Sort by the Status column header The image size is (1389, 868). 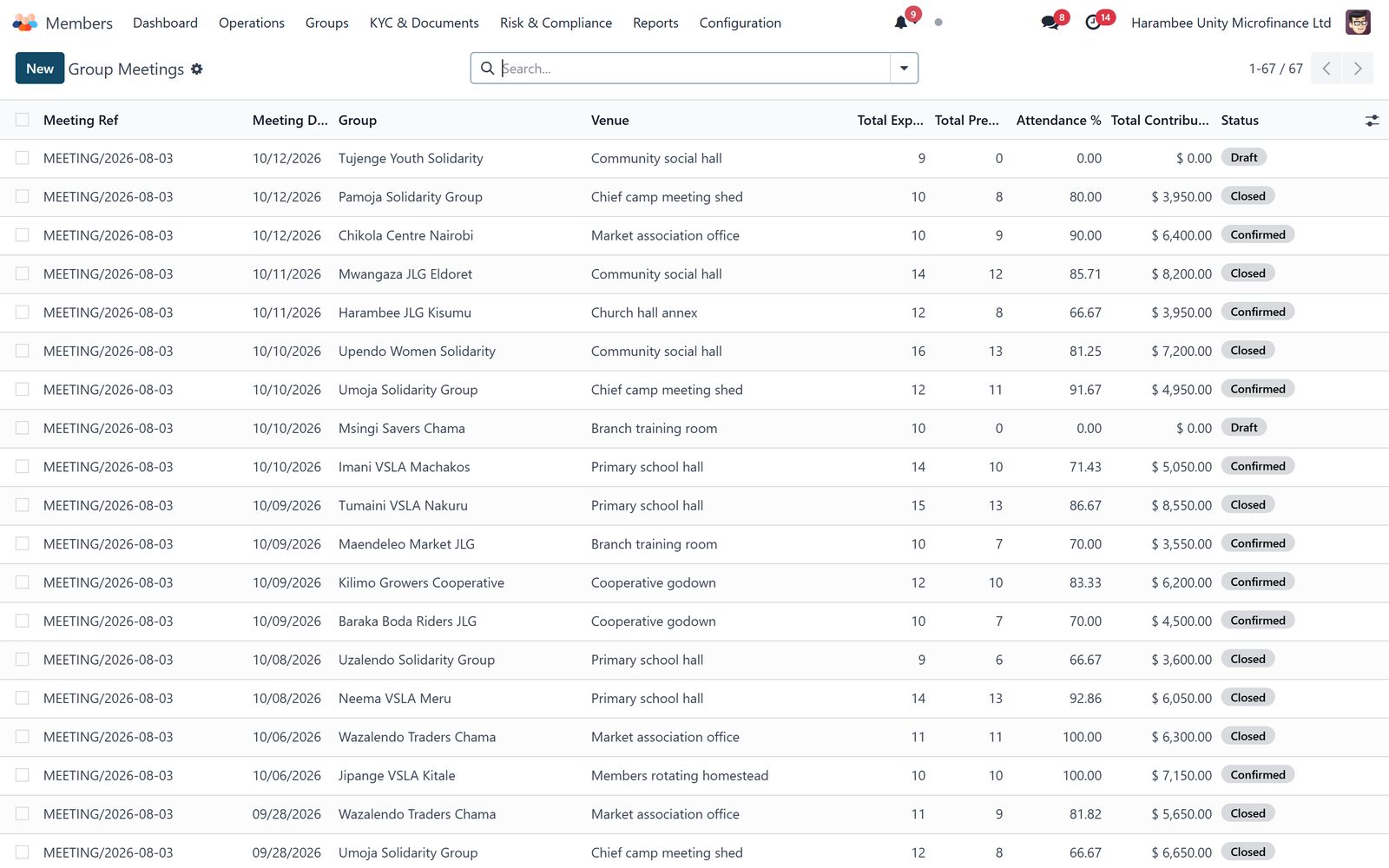[1240, 121]
